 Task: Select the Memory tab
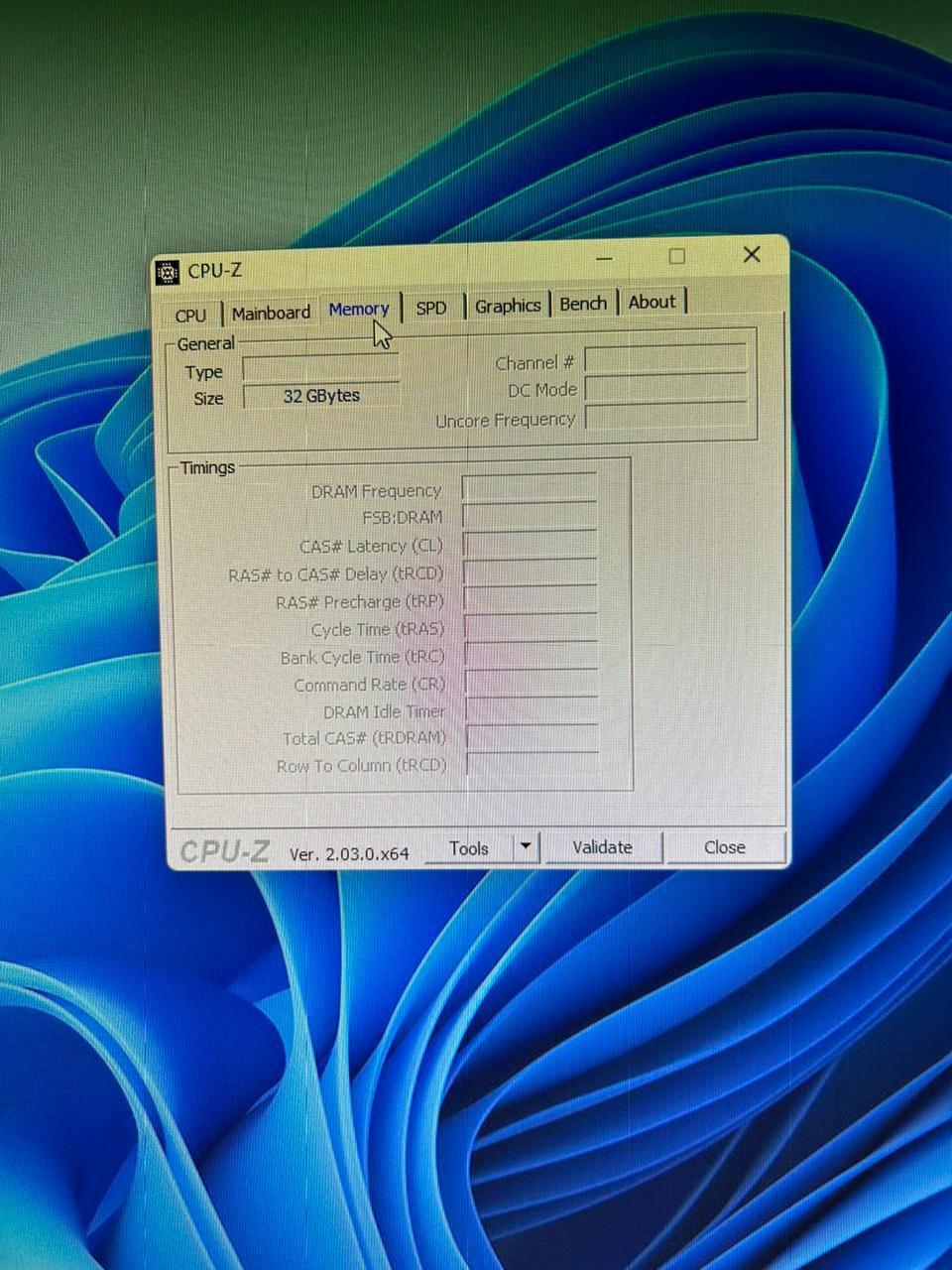click(x=358, y=309)
